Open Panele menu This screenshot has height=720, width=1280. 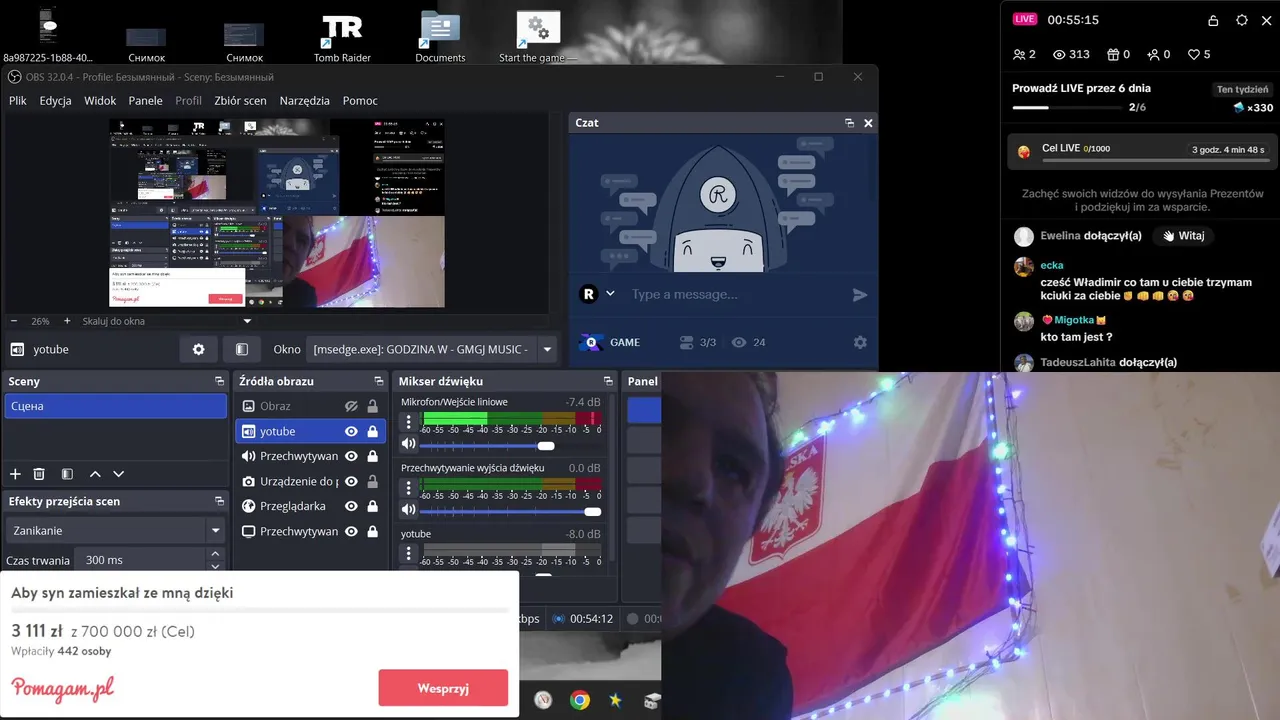(x=146, y=100)
